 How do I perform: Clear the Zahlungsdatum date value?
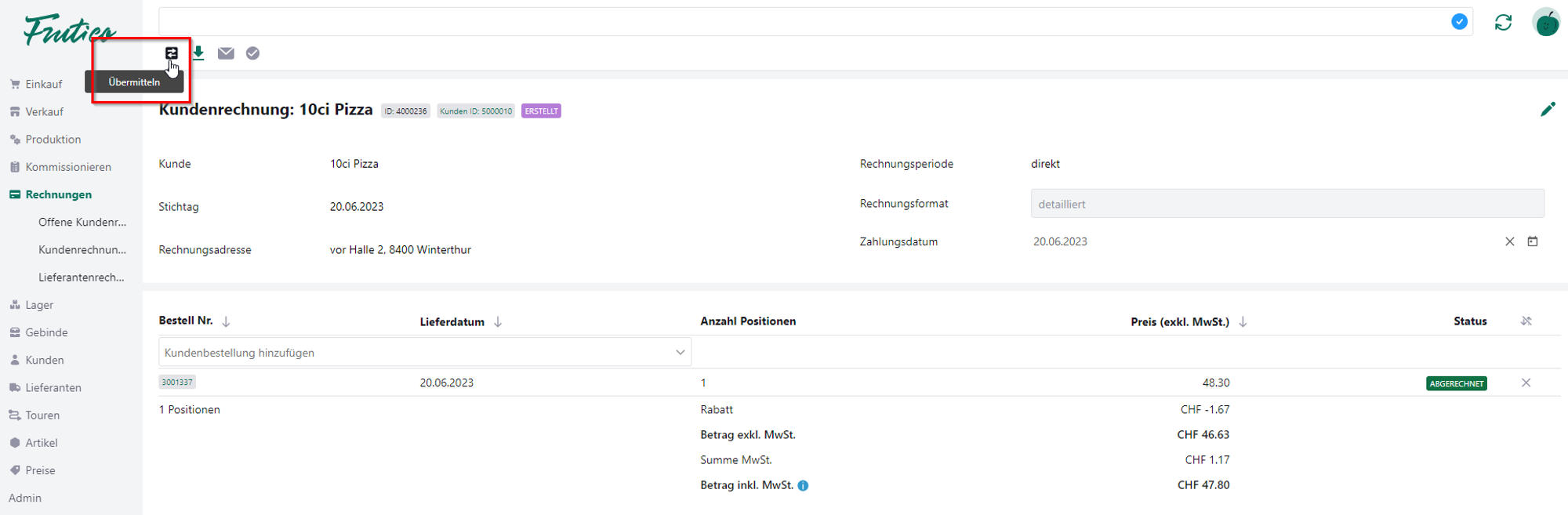(x=1509, y=241)
